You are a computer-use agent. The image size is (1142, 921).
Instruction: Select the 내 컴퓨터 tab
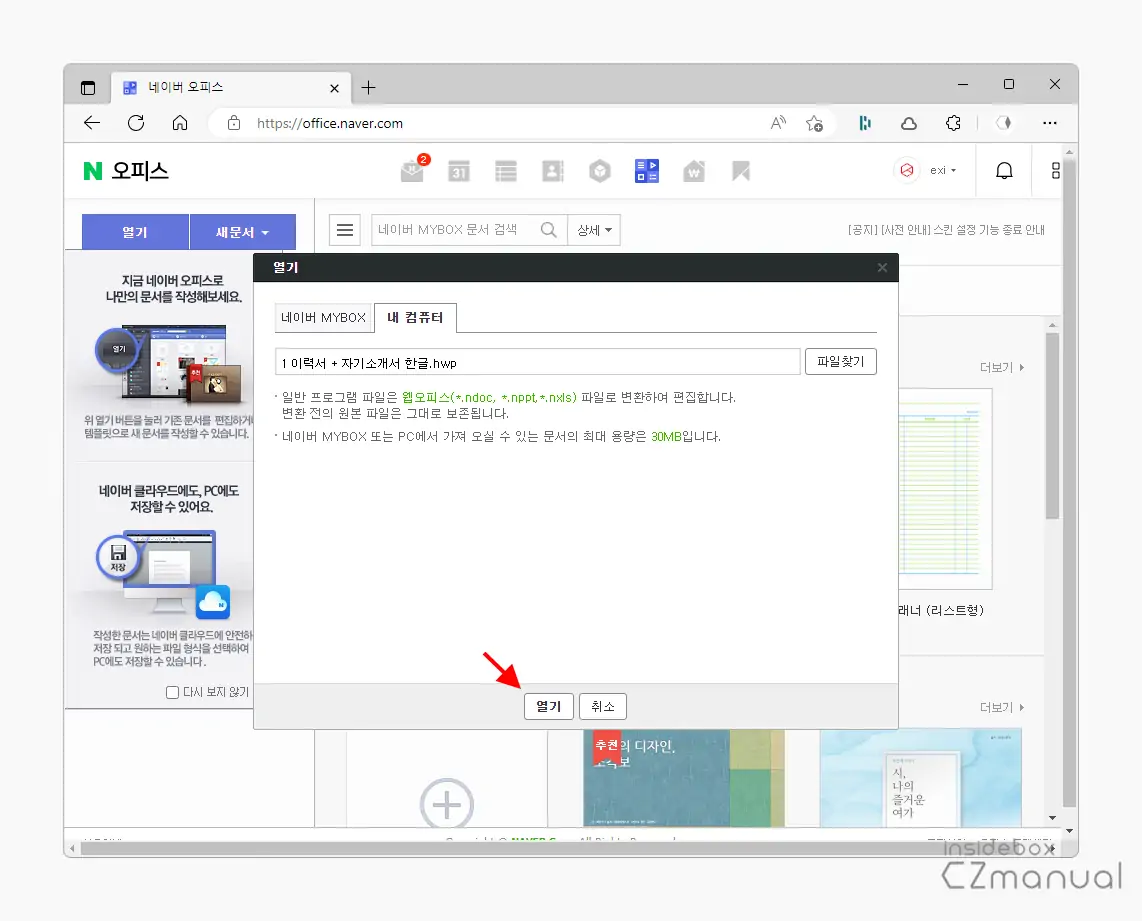pos(415,318)
